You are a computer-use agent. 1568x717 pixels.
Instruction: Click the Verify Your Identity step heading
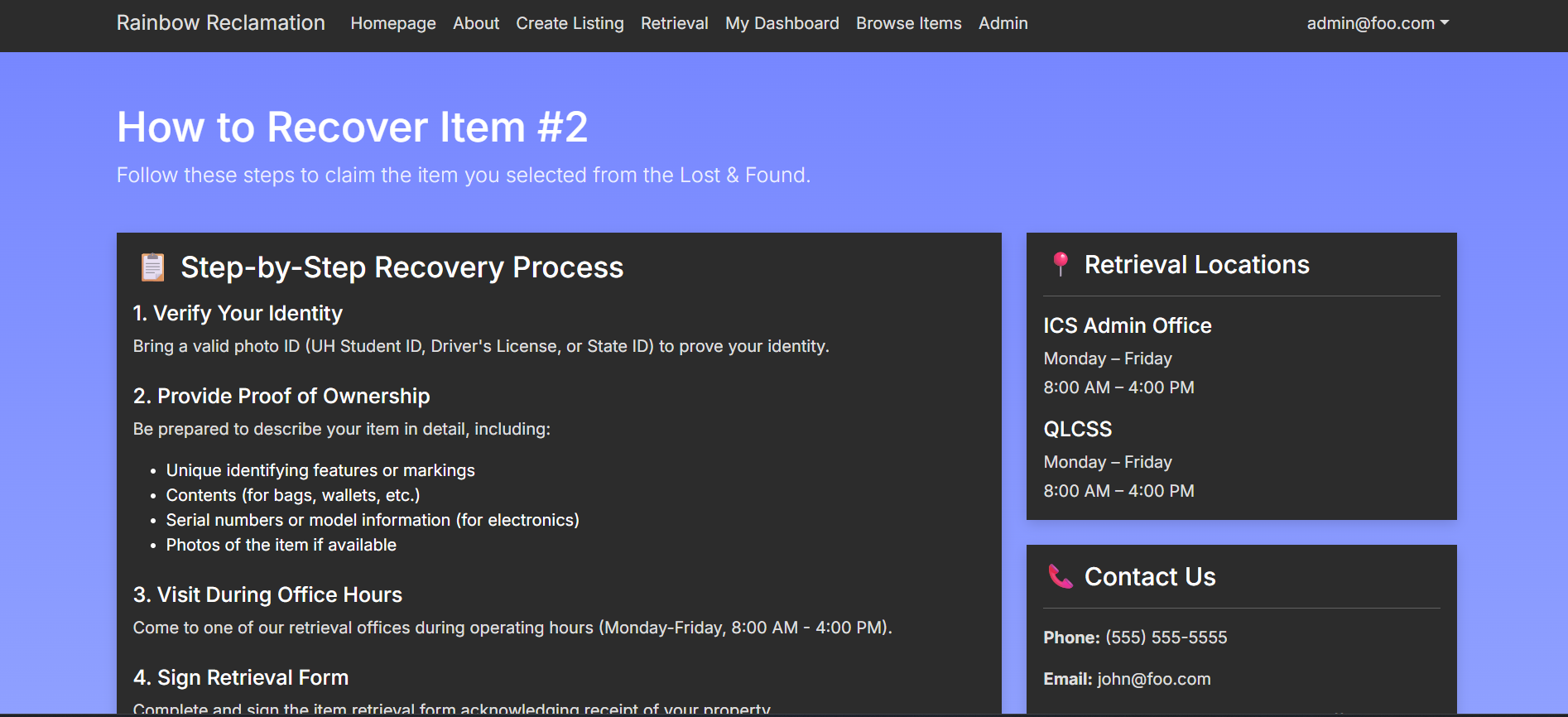[238, 313]
